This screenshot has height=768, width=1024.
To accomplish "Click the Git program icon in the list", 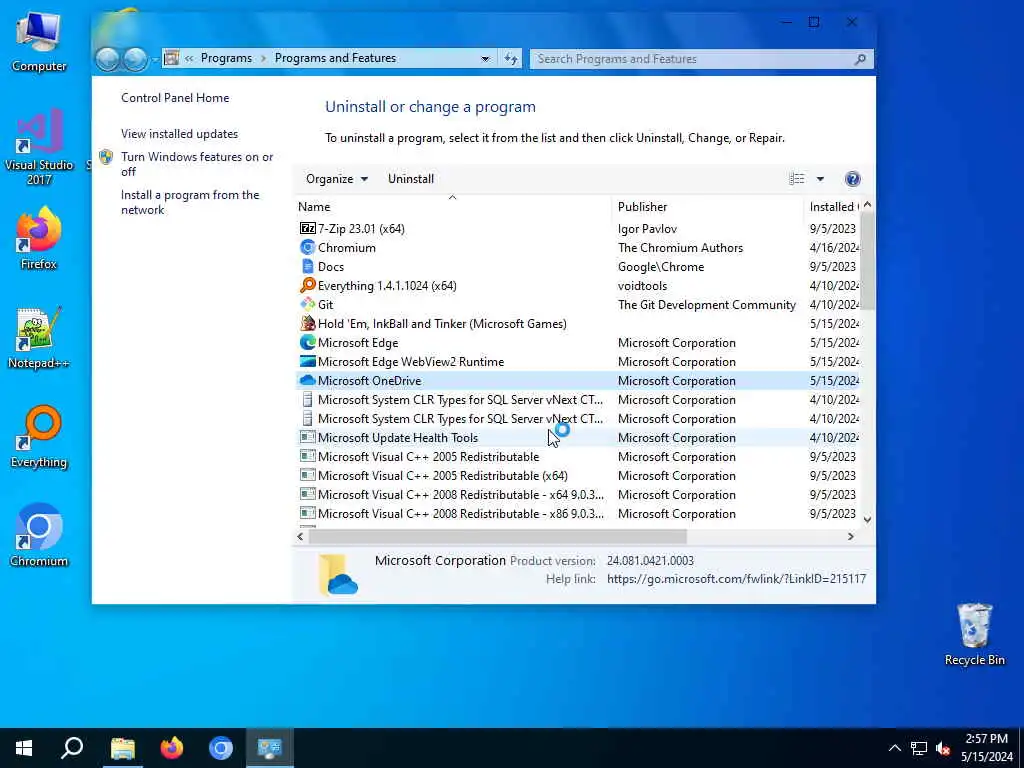I will point(307,304).
